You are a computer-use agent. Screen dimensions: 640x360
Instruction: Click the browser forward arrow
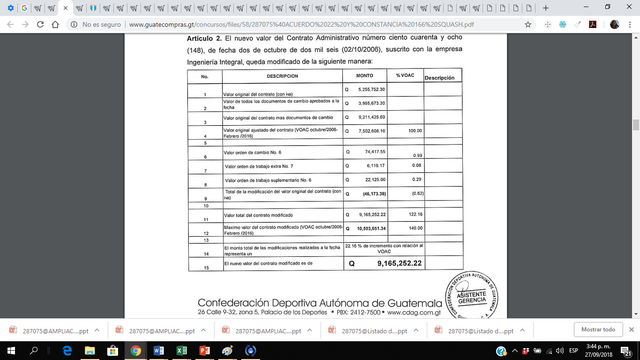25,24
